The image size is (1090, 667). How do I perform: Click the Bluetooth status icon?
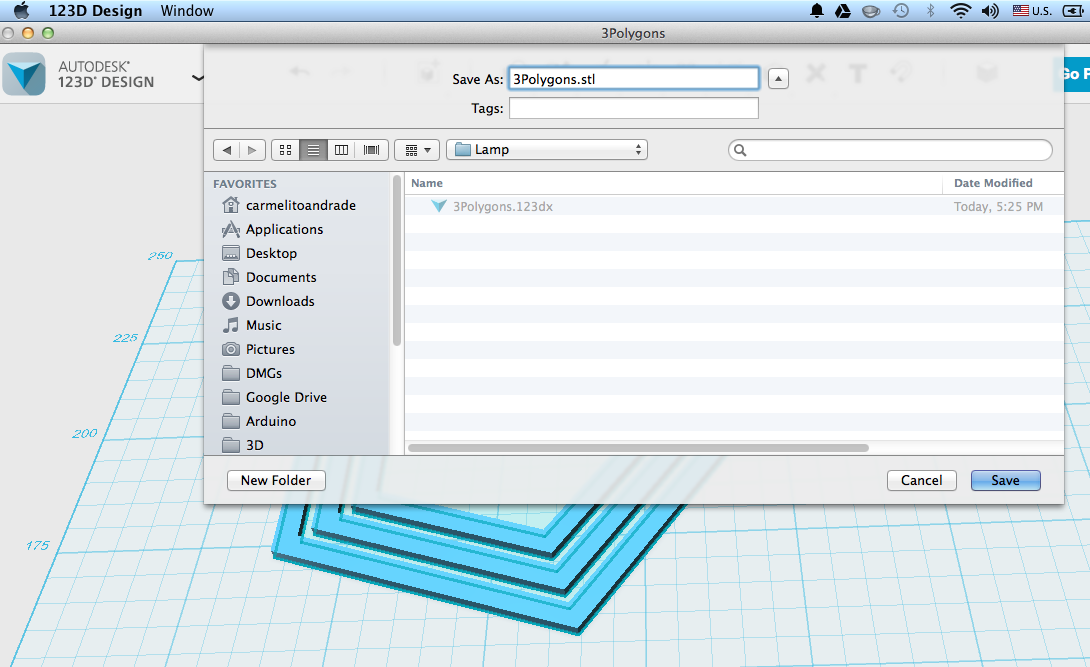pos(930,10)
